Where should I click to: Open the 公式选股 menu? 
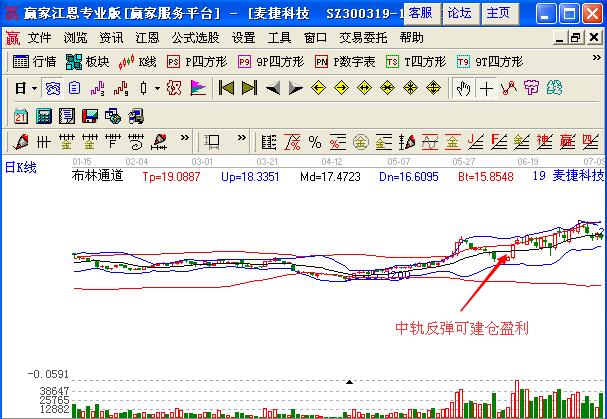tap(195, 37)
